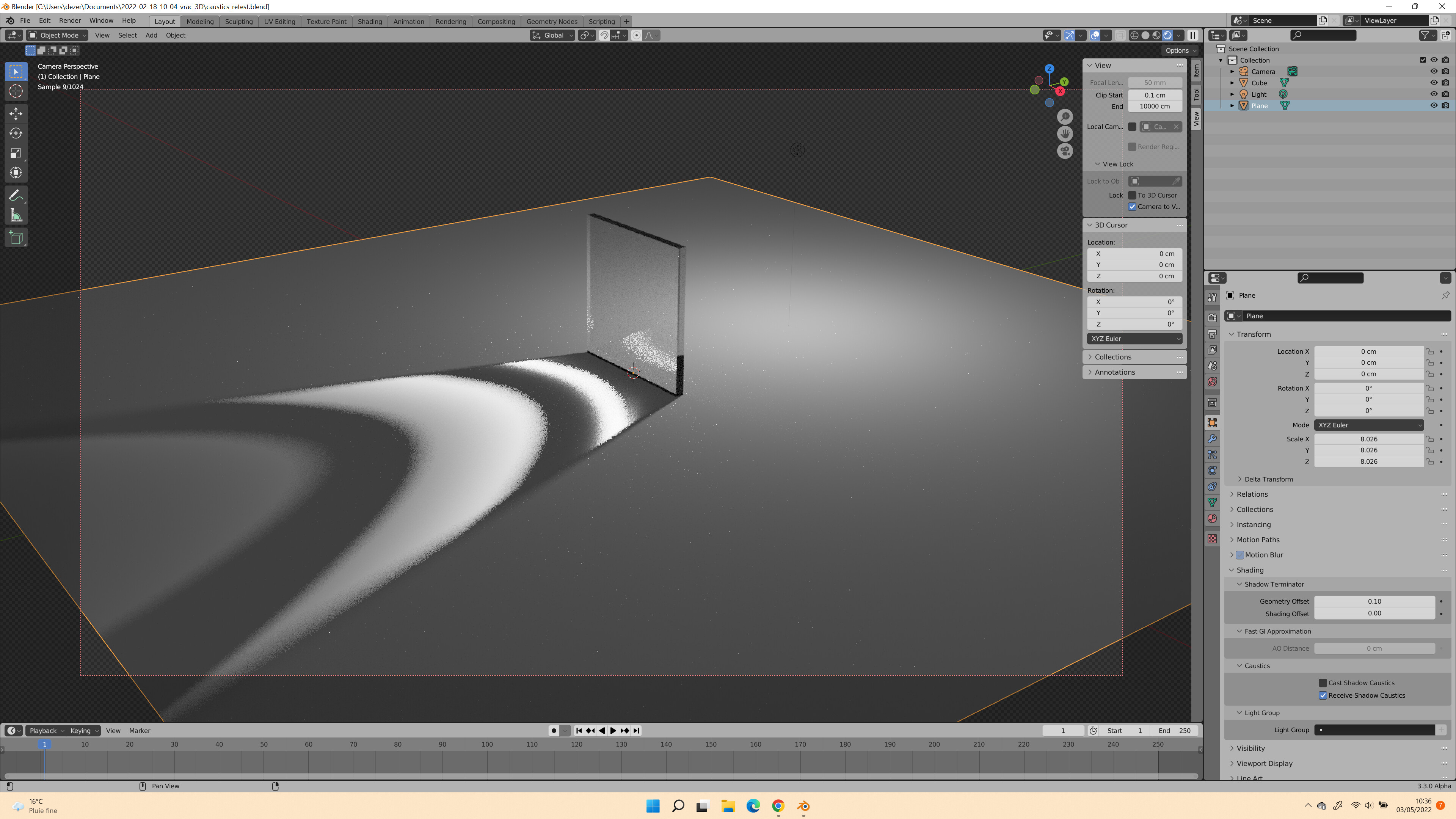This screenshot has width=1456, height=819.
Task: Open Global transform orientation dropdown
Action: (552, 35)
